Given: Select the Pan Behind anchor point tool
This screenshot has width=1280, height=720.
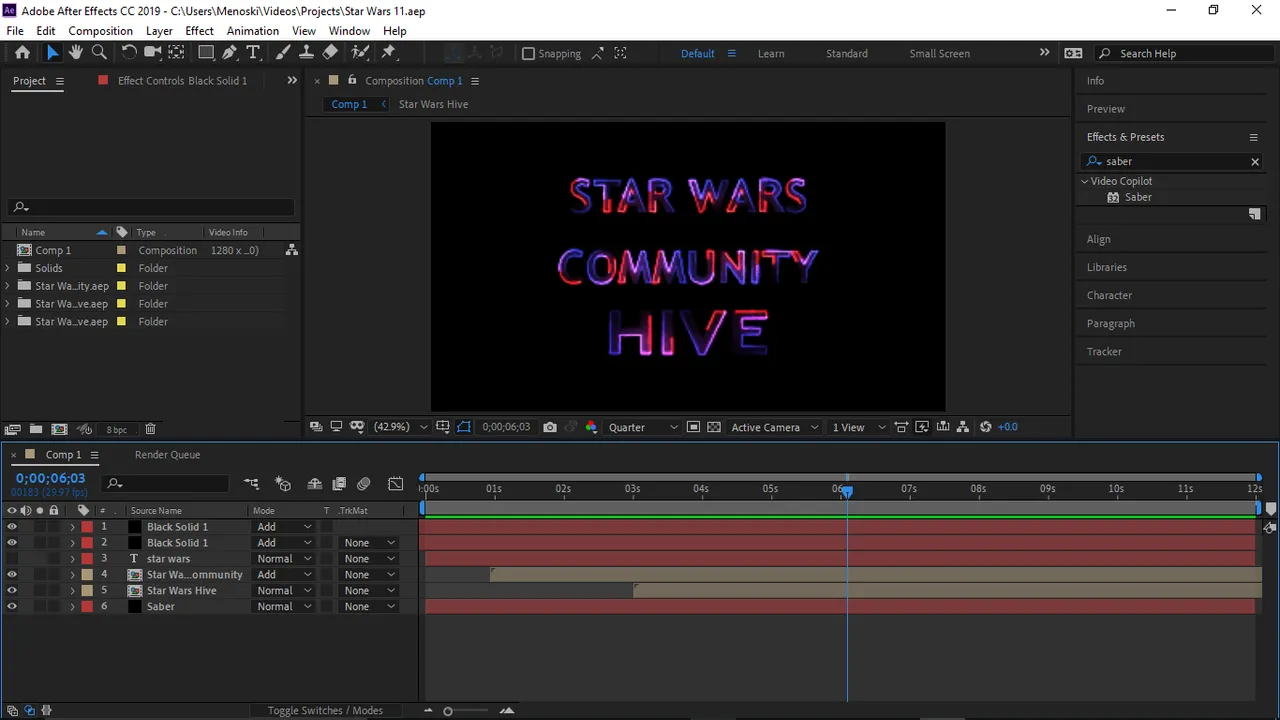Looking at the screenshot, I should pyautogui.click(x=176, y=53).
